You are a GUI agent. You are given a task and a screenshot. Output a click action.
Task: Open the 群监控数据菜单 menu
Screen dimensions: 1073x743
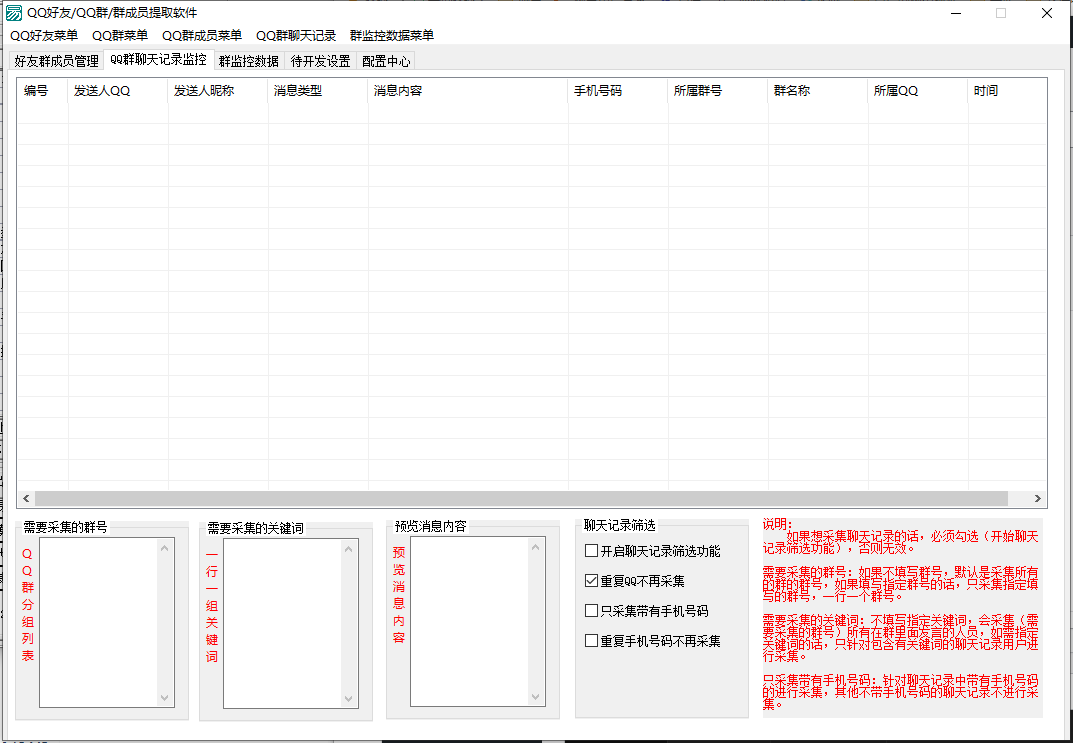coord(391,36)
